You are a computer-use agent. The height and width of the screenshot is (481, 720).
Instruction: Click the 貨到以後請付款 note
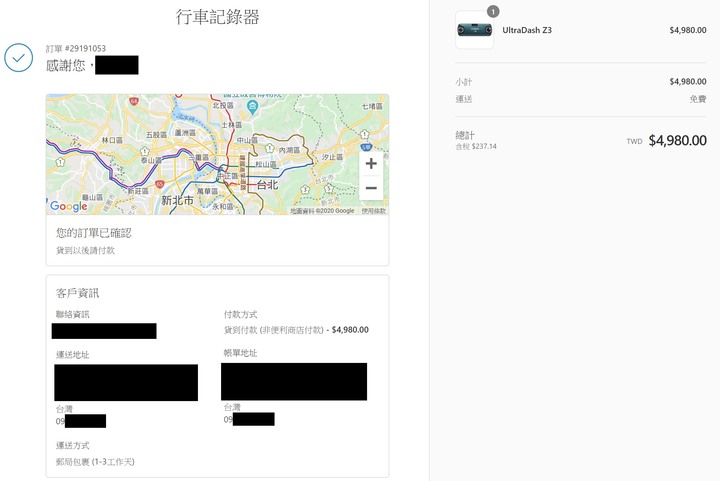coord(85,250)
